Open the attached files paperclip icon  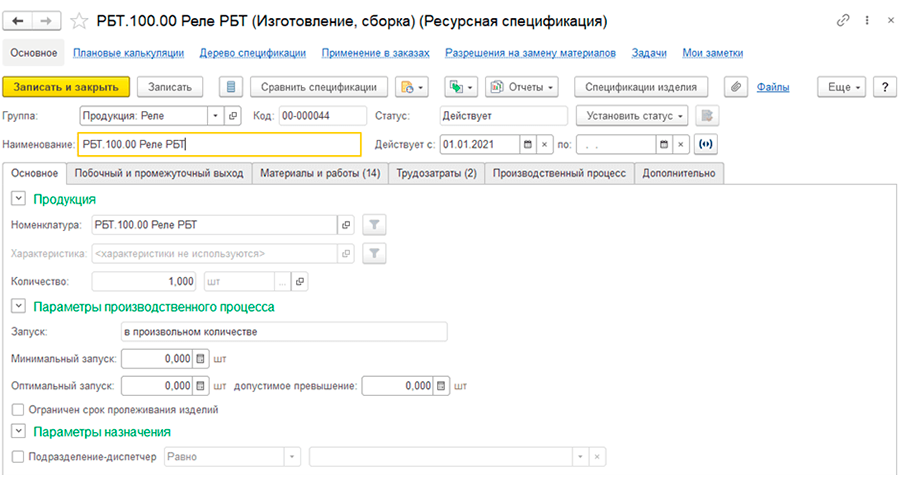pos(736,87)
